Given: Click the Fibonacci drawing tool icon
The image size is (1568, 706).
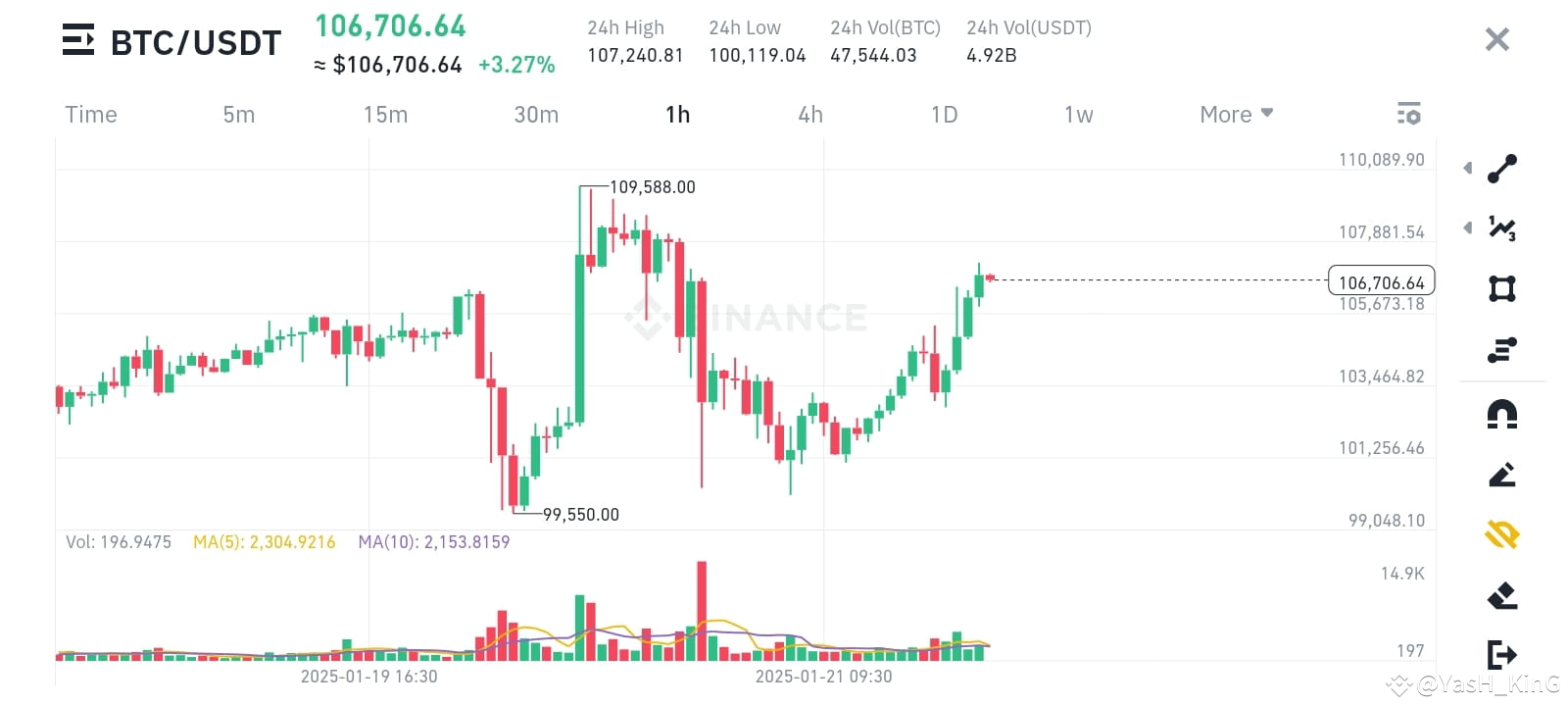Looking at the screenshot, I should [x=1501, y=349].
